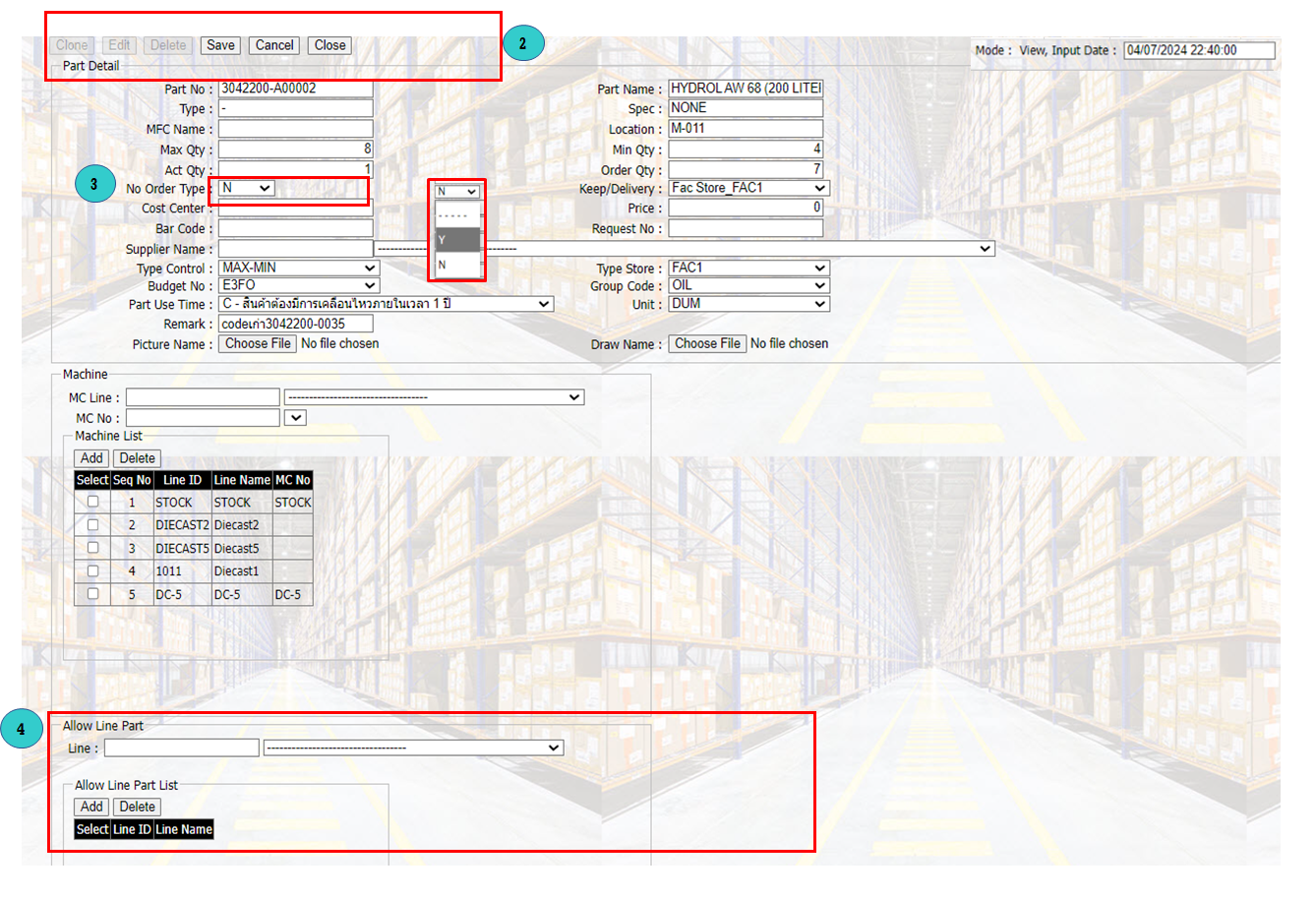Image resolution: width=1316 pixels, height=898 pixels.
Task: Click the Close button in toolbar
Action: (x=329, y=45)
